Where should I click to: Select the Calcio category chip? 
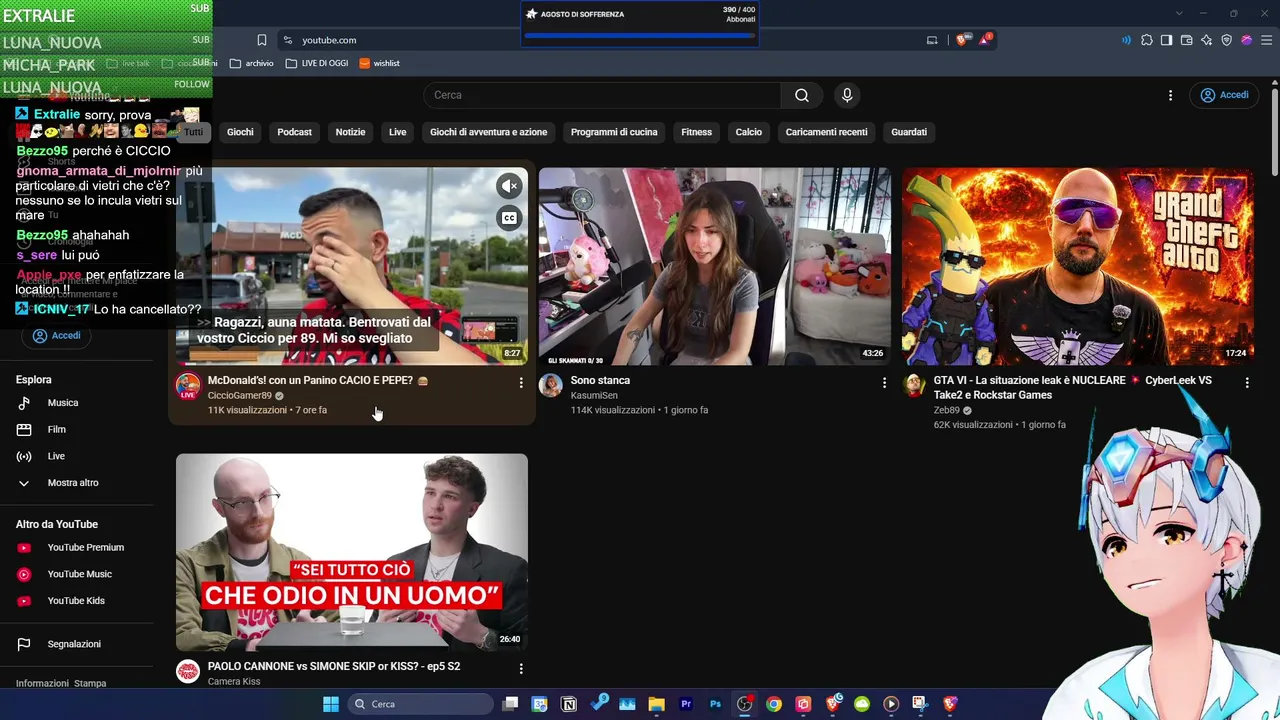748,132
